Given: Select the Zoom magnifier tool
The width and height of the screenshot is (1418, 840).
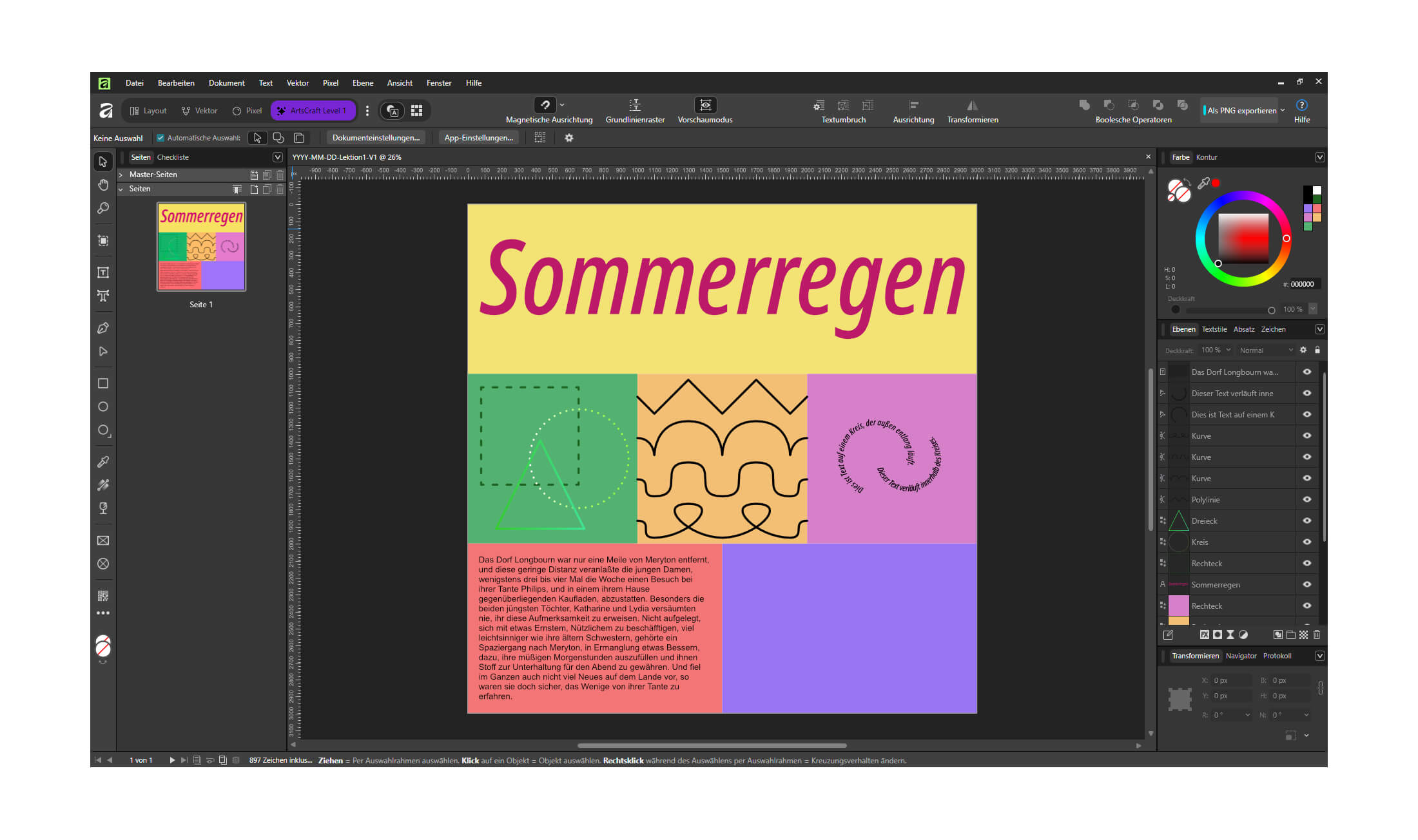Looking at the screenshot, I should 102,208.
